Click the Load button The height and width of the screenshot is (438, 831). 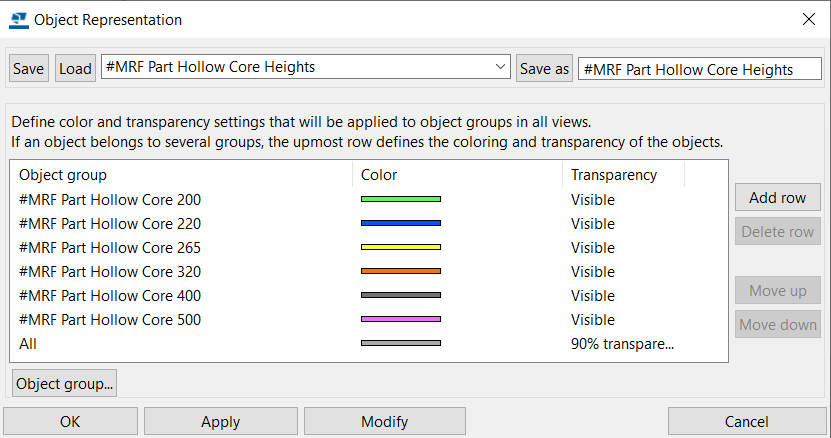[75, 68]
